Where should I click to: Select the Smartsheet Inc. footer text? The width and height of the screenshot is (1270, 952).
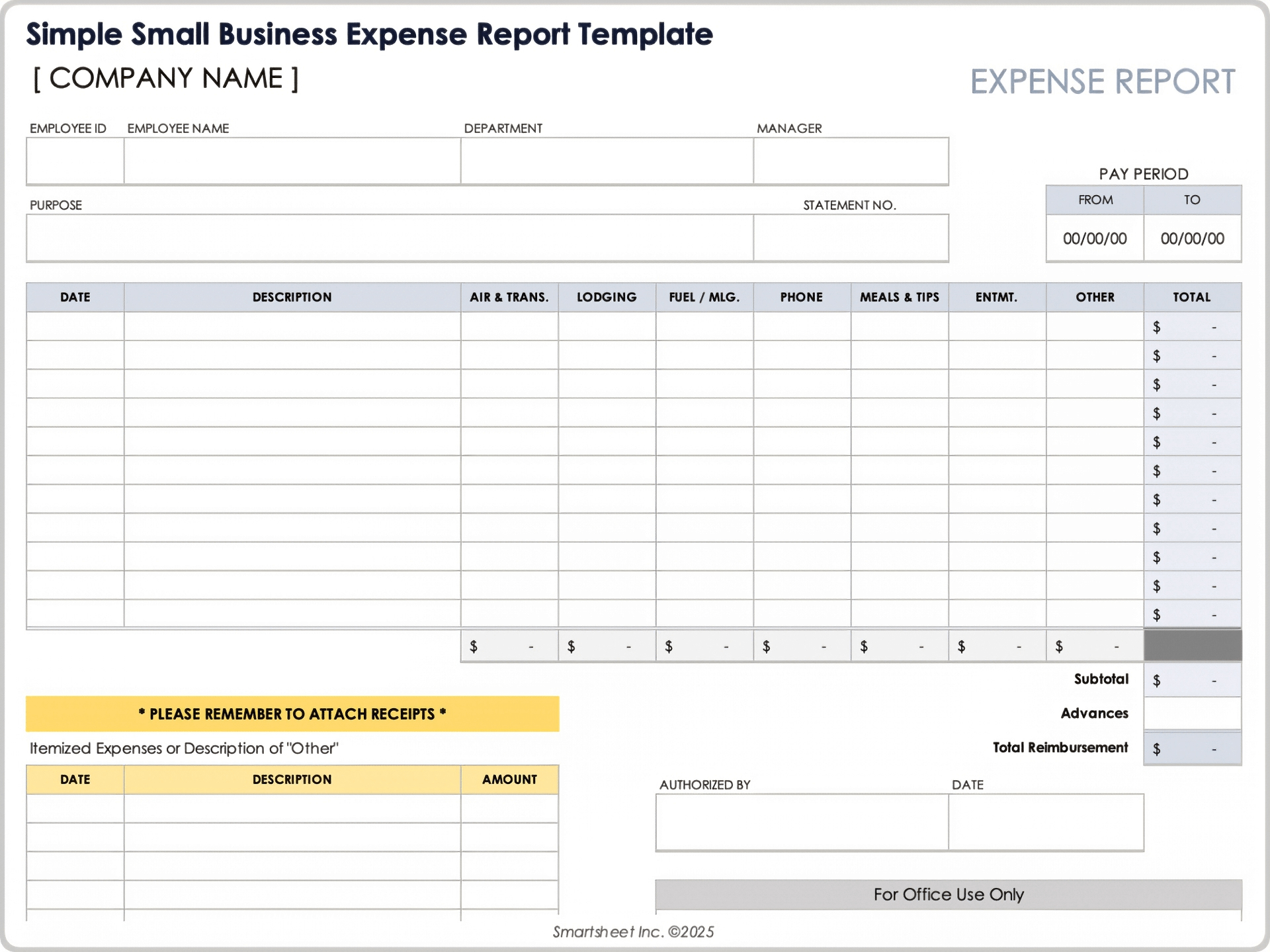pos(634,932)
